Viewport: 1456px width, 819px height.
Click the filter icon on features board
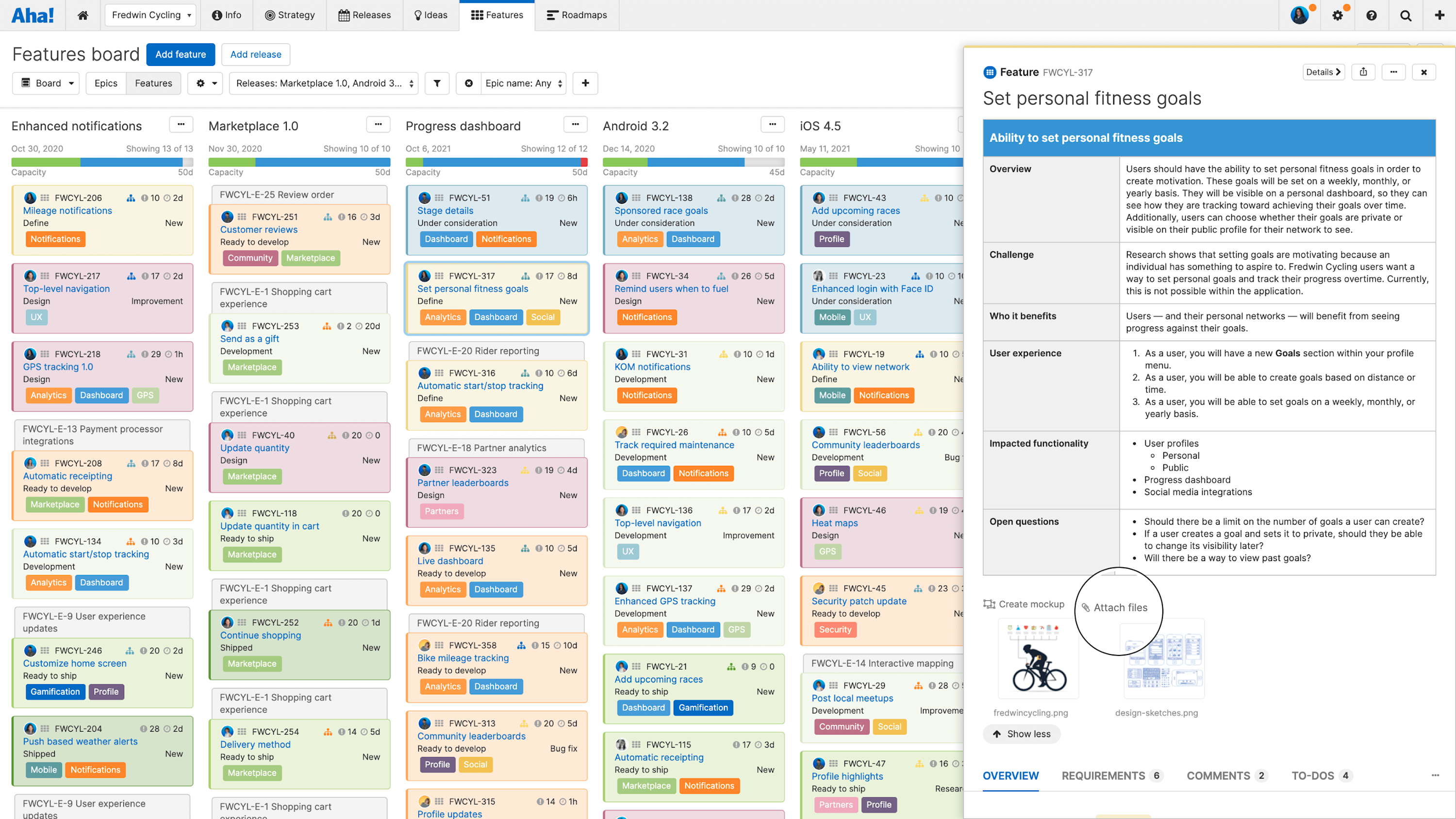(437, 83)
